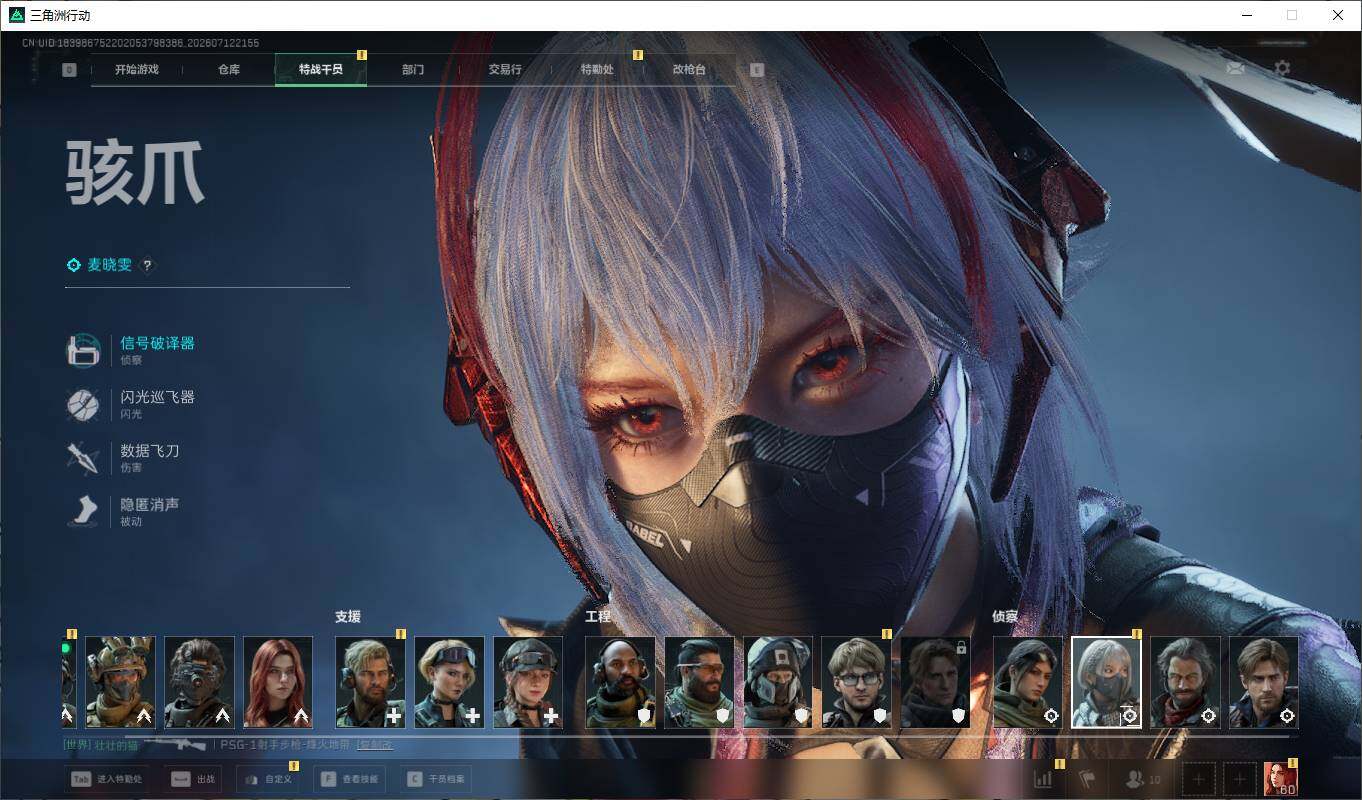Pick the operator portrait wearing glasses
Viewport: 1362px width, 800px height.
click(x=857, y=682)
